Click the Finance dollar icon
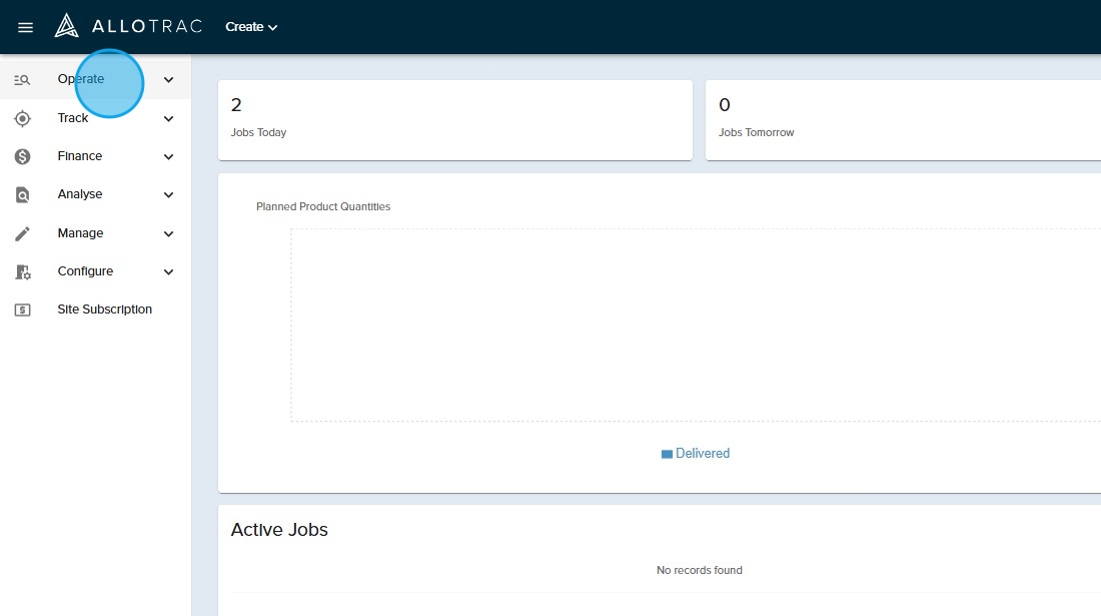 click(22, 156)
